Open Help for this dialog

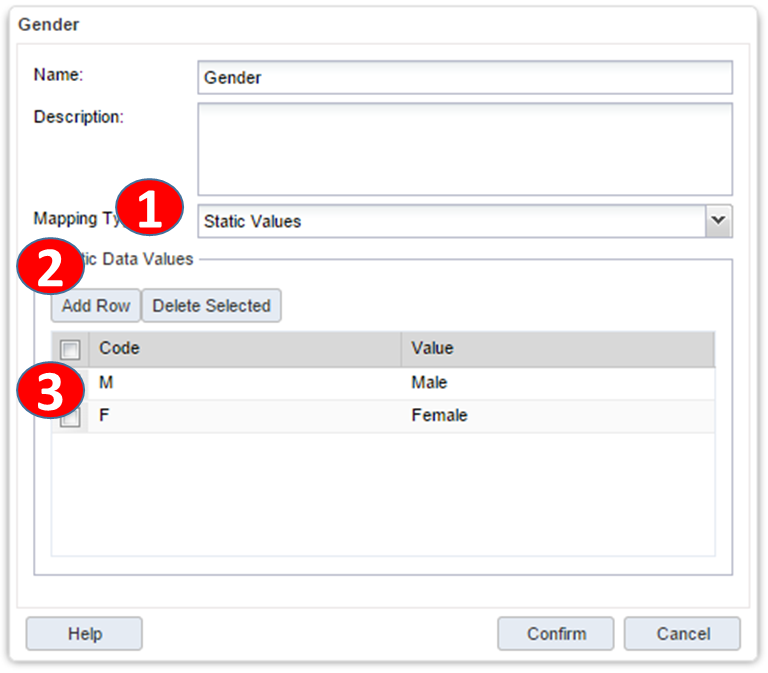click(x=84, y=633)
